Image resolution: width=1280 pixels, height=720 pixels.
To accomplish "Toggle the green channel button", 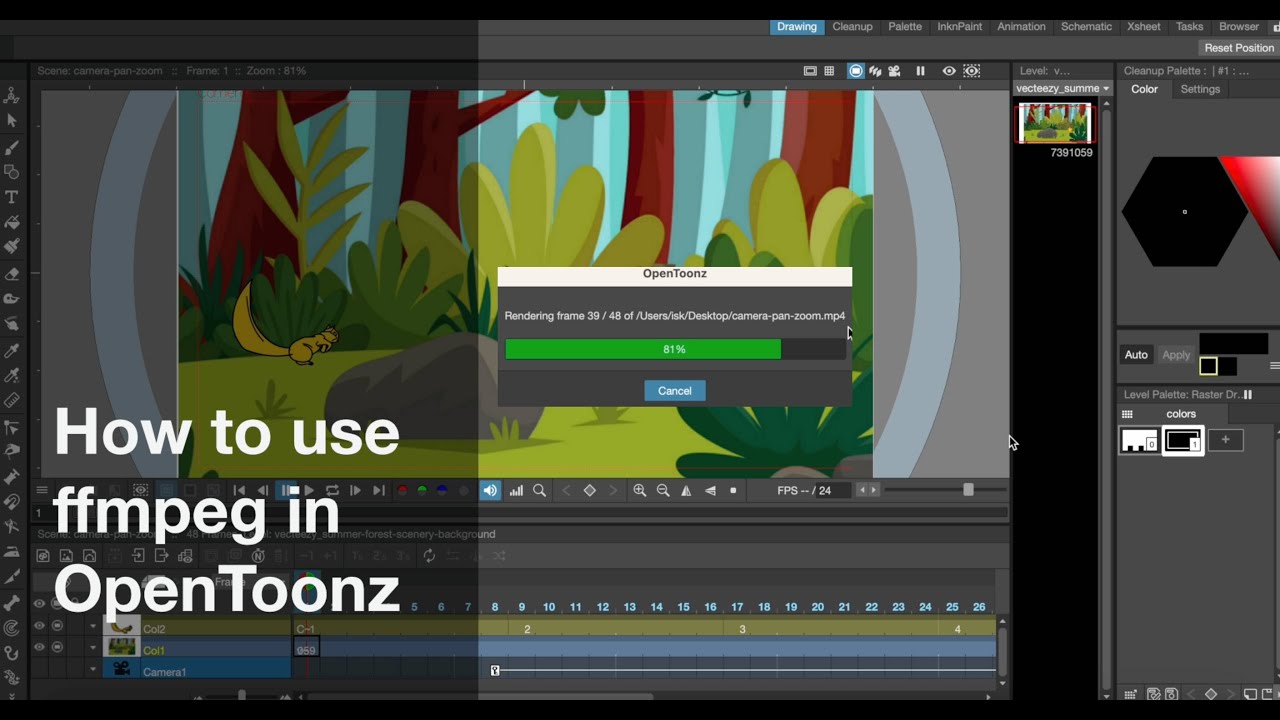I will 422,490.
